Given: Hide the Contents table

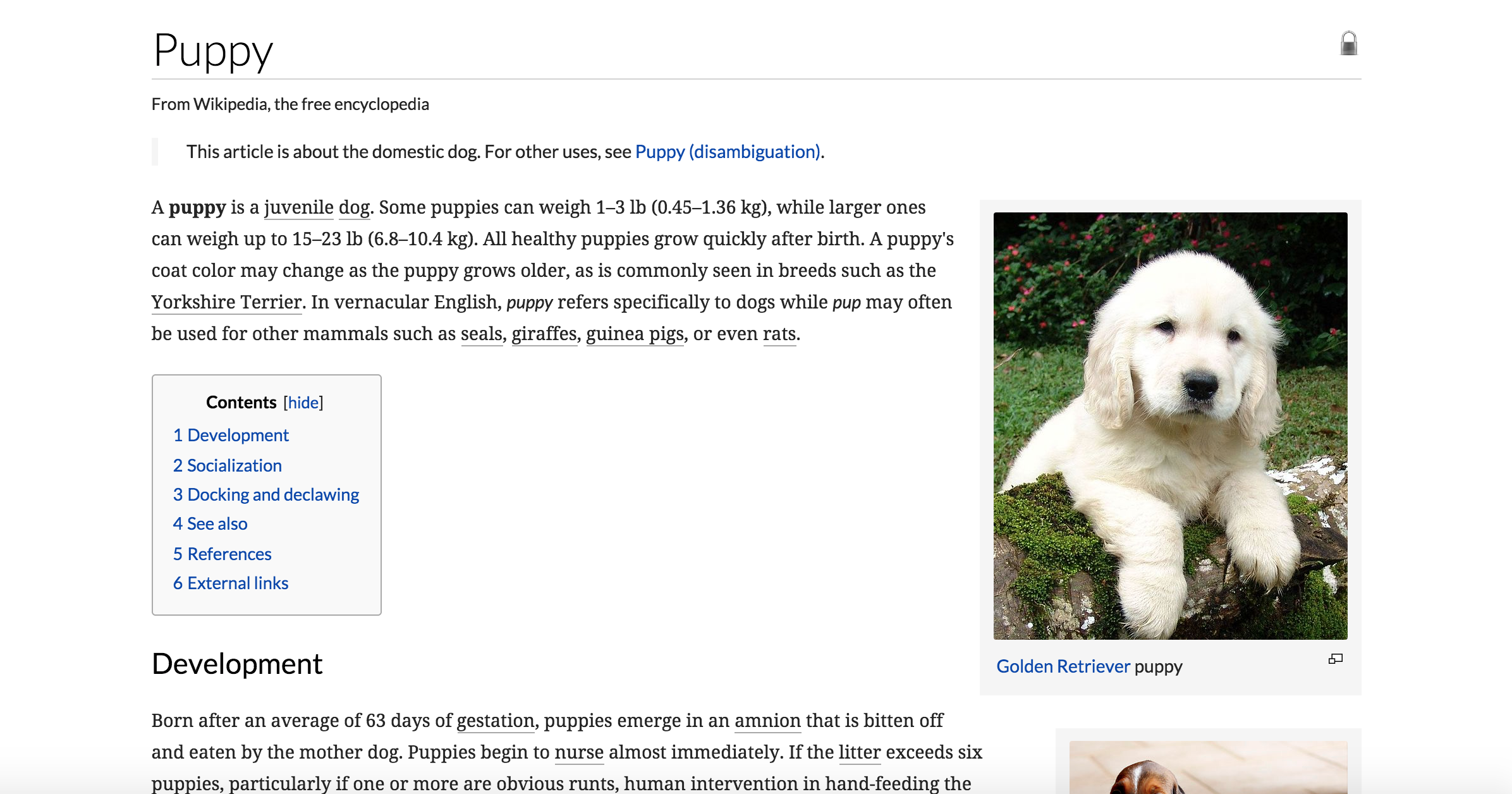Looking at the screenshot, I should [303, 402].
